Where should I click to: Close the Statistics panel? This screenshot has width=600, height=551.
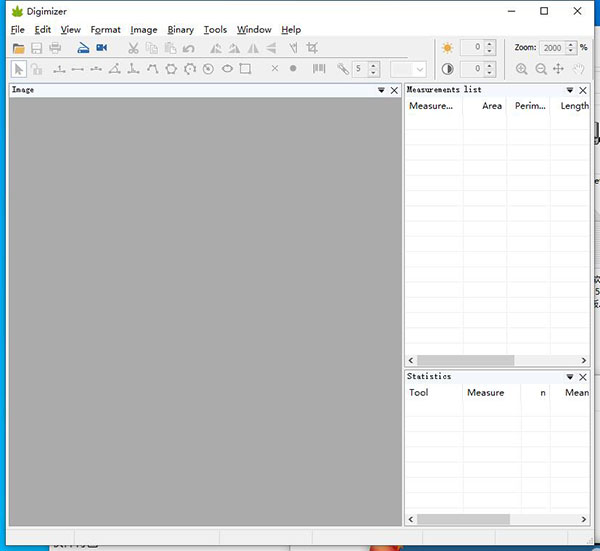coord(583,377)
